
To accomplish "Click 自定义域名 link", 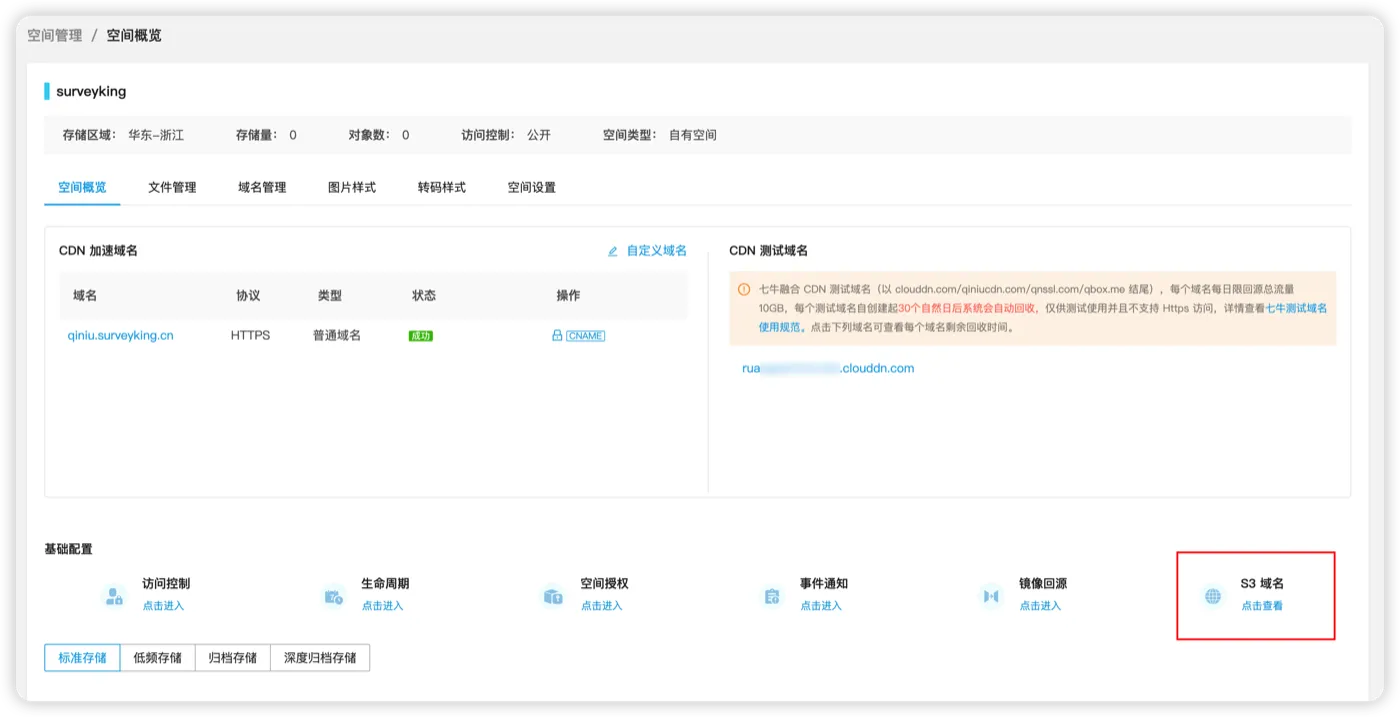I will pos(657,251).
